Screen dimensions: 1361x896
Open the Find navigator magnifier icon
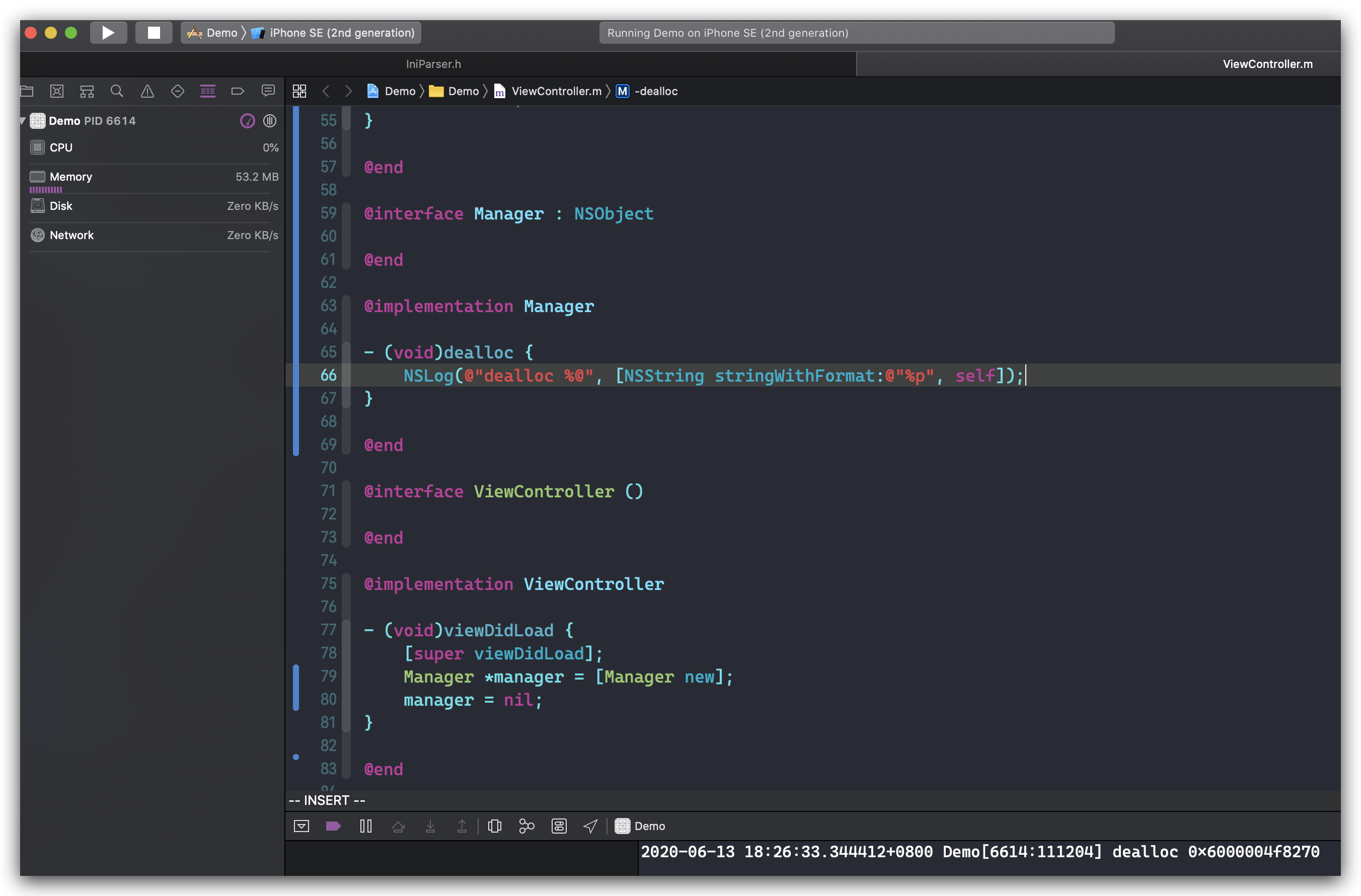point(117,91)
